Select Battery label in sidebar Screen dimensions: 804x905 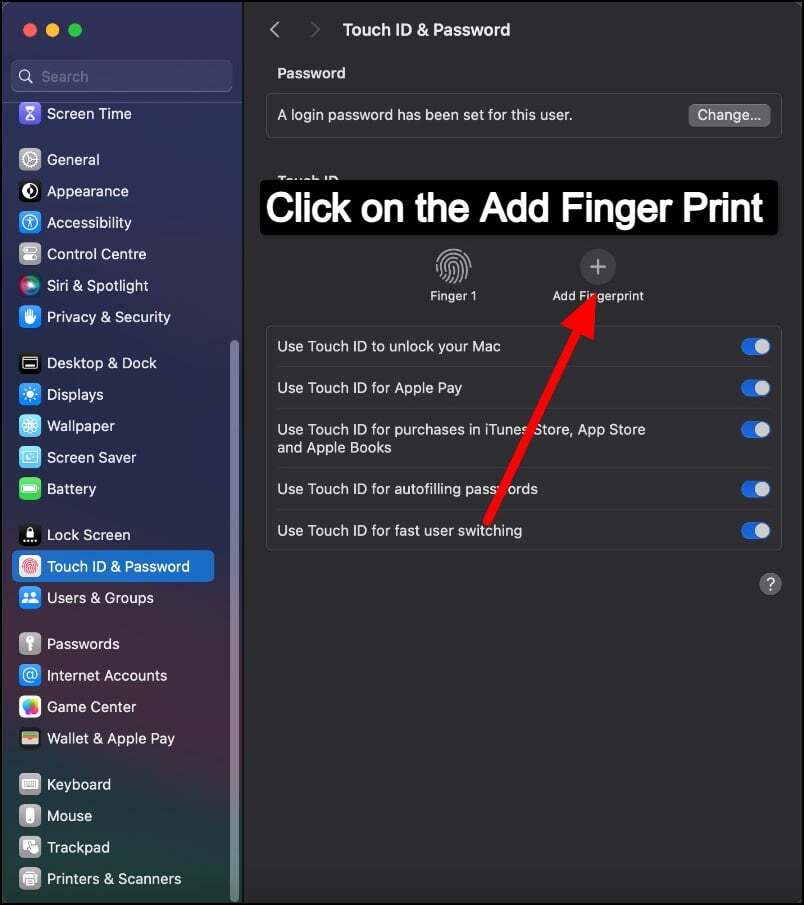[x=72, y=489]
